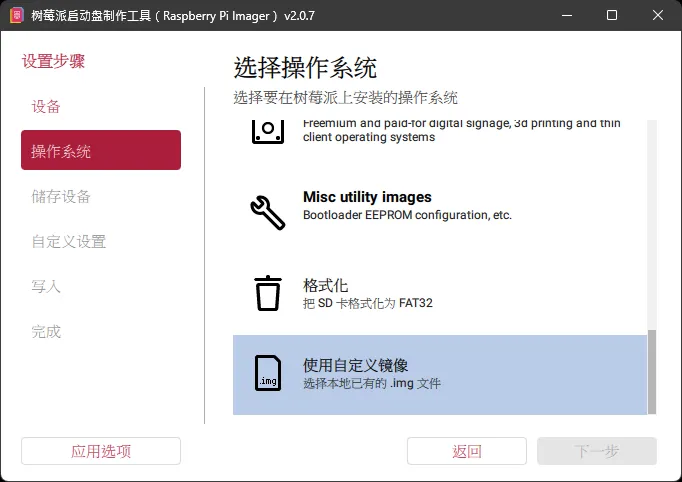Click the 返回 button

[x=467, y=451]
